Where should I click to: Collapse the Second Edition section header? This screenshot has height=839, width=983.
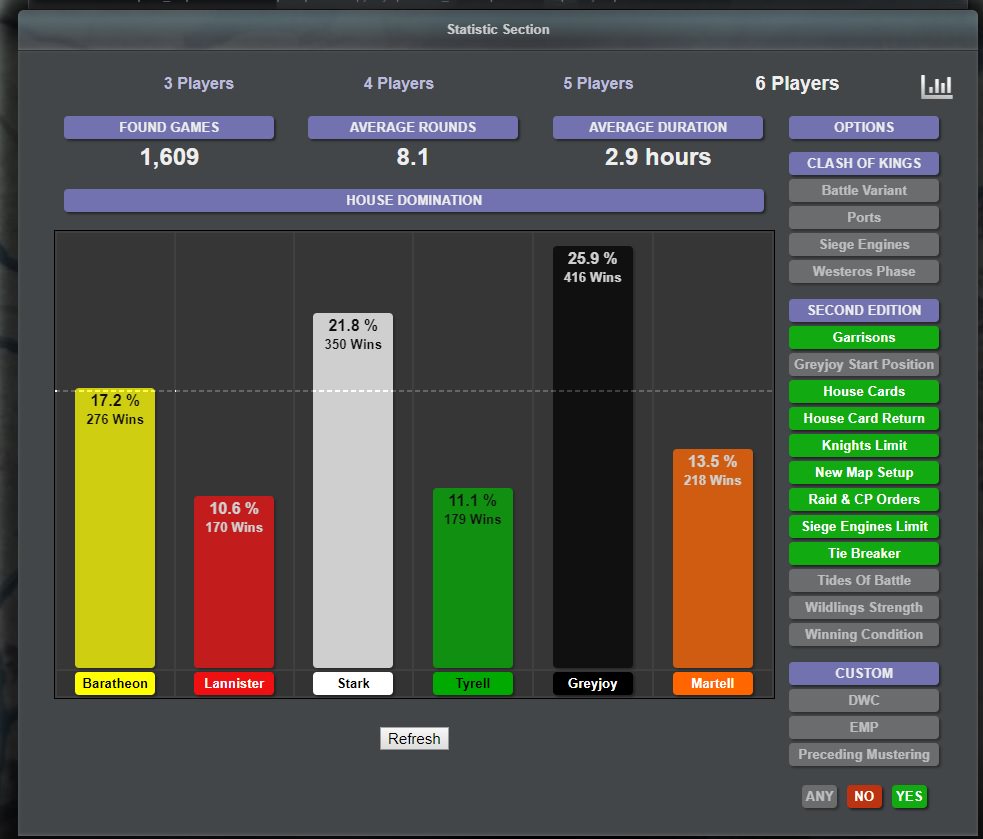pos(863,310)
